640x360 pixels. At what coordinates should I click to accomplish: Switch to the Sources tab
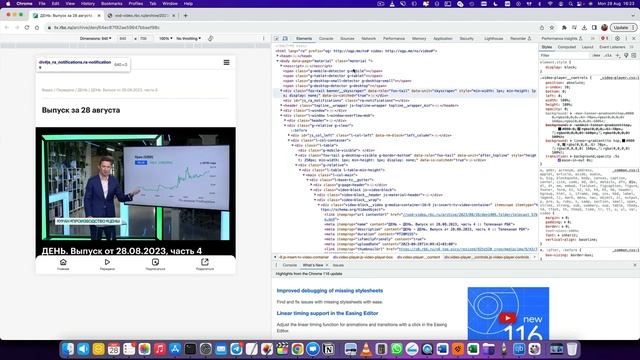347,38
